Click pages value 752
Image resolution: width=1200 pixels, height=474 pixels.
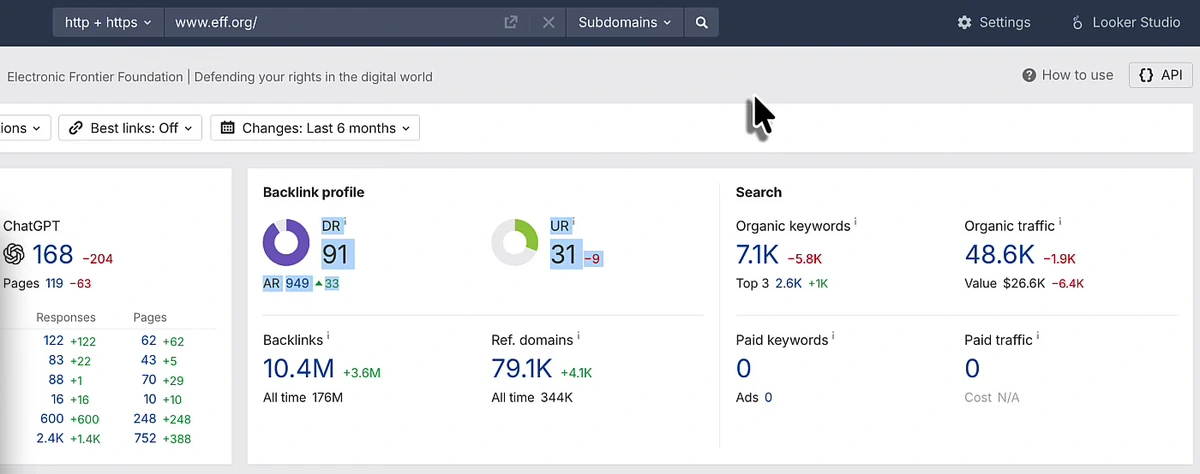coord(144,438)
